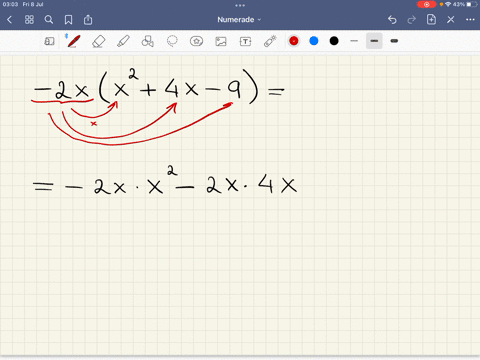Select the Eraser tool

pyautogui.click(x=99, y=42)
